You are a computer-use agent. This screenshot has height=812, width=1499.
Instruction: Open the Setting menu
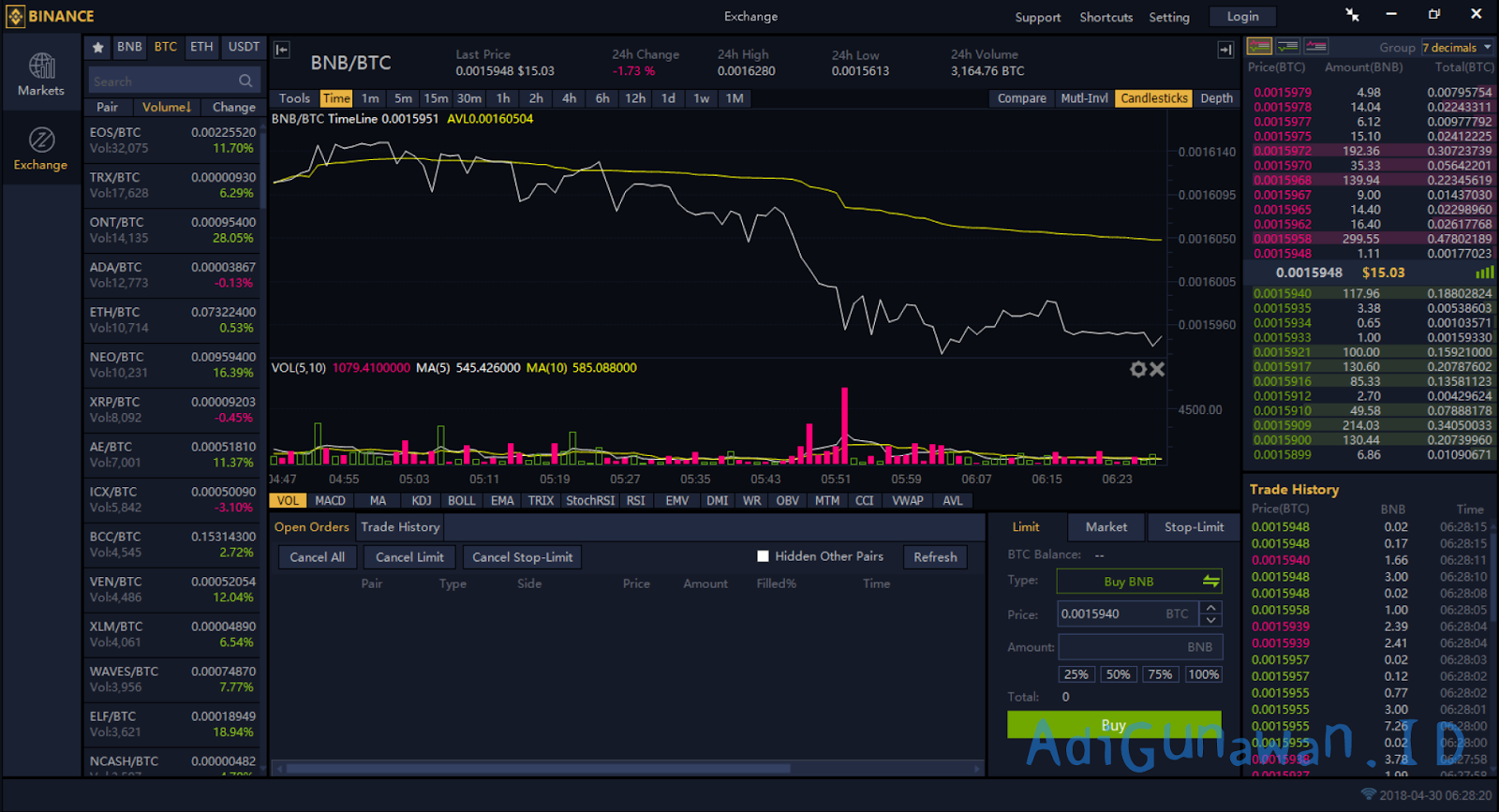[x=1169, y=17]
